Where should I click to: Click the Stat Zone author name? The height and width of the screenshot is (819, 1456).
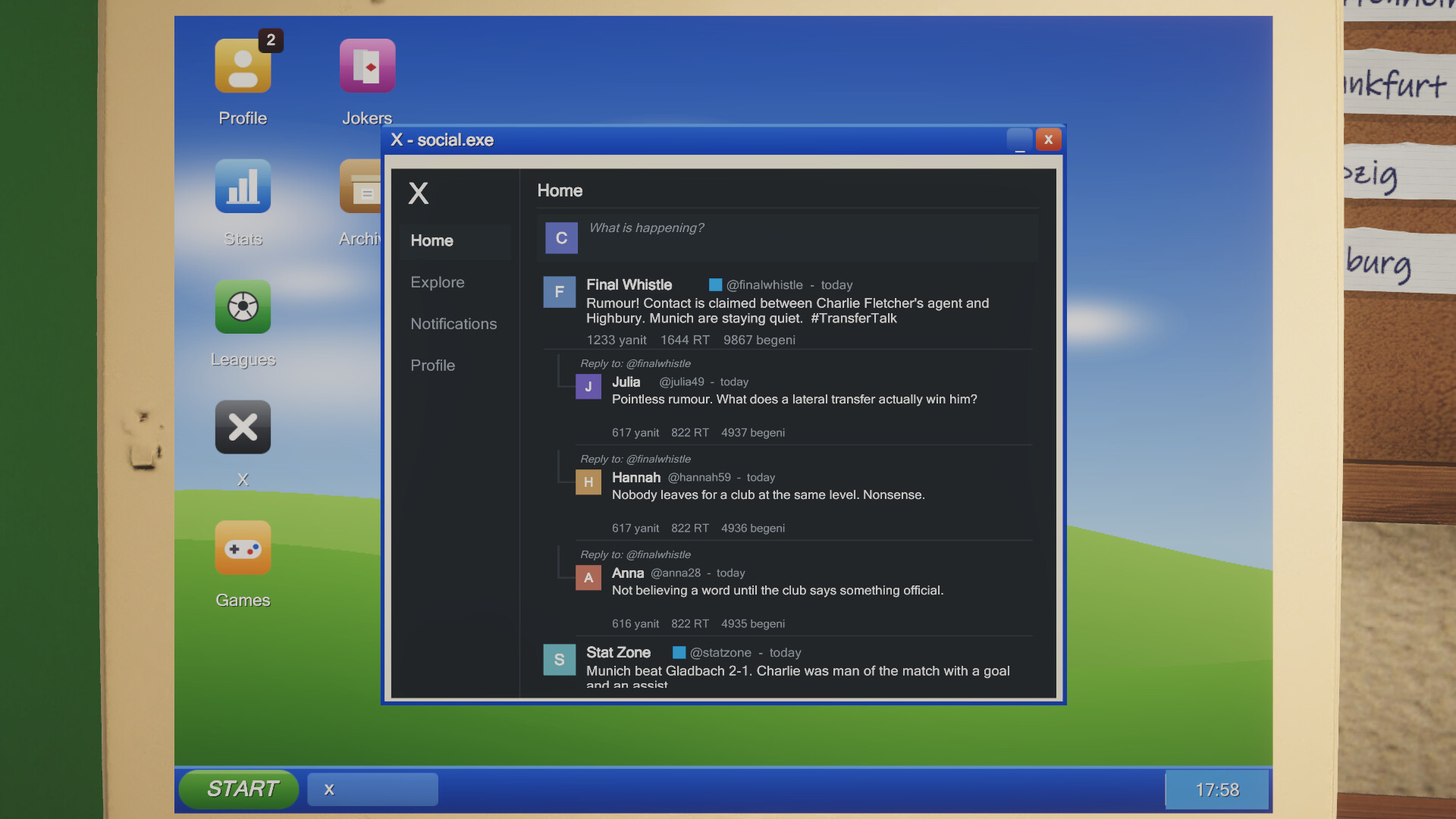(x=618, y=653)
